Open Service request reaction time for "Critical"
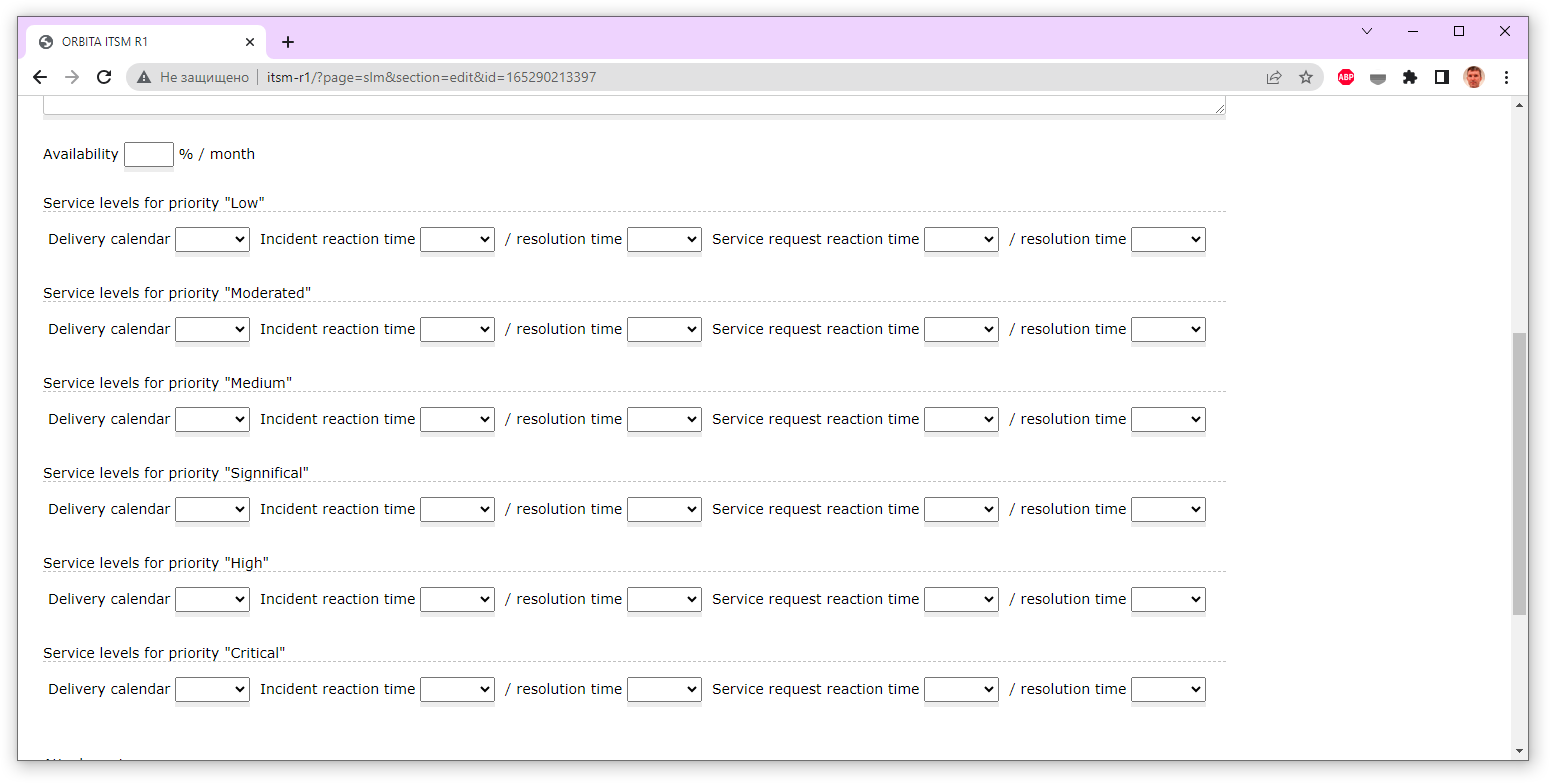This screenshot has width=1550, height=783. click(961, 689)
